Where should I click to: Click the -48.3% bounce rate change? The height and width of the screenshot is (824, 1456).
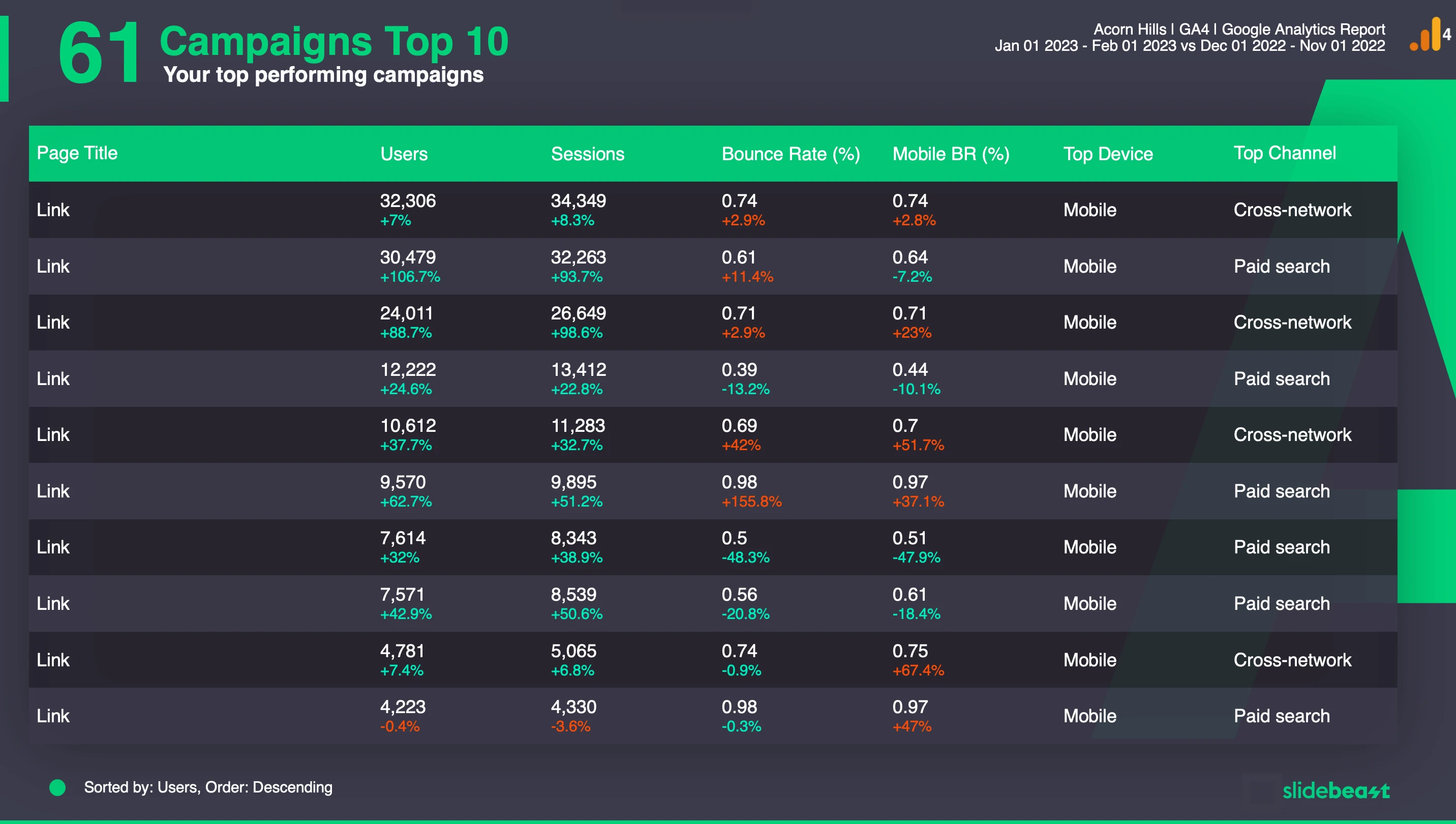point(745,557)
